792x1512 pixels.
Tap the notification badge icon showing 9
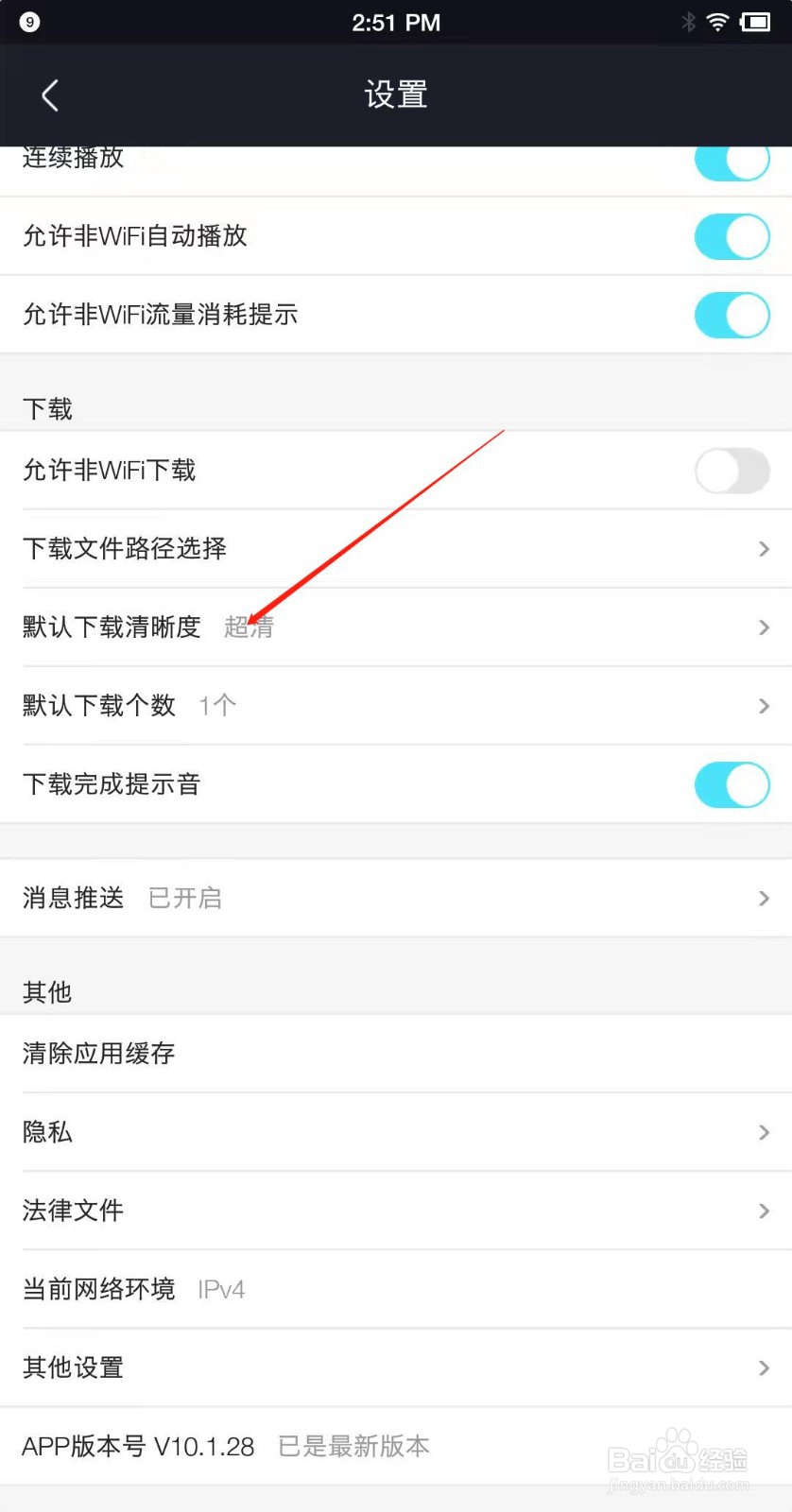tap(29, 22)
